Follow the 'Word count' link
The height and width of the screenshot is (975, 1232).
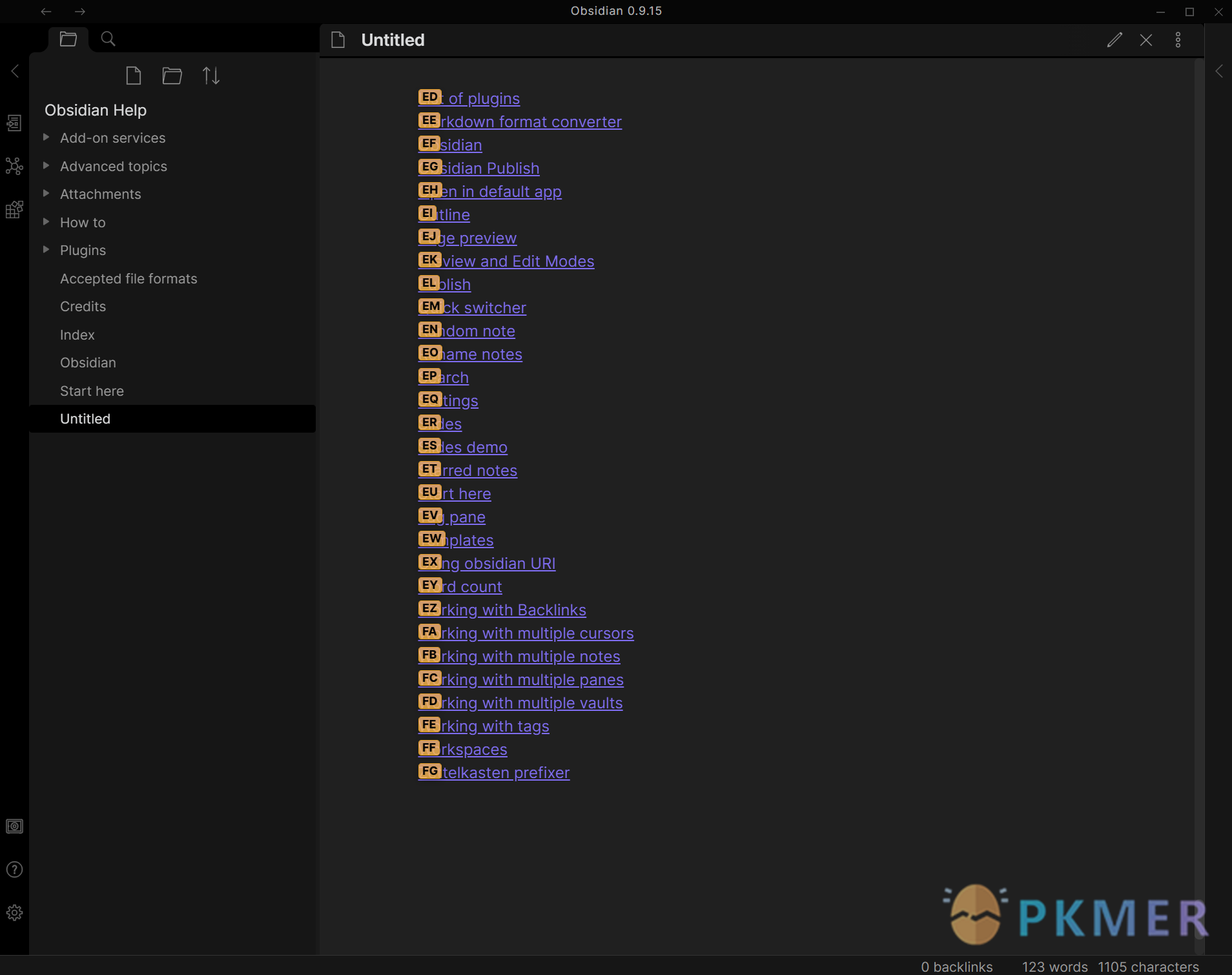460,586
